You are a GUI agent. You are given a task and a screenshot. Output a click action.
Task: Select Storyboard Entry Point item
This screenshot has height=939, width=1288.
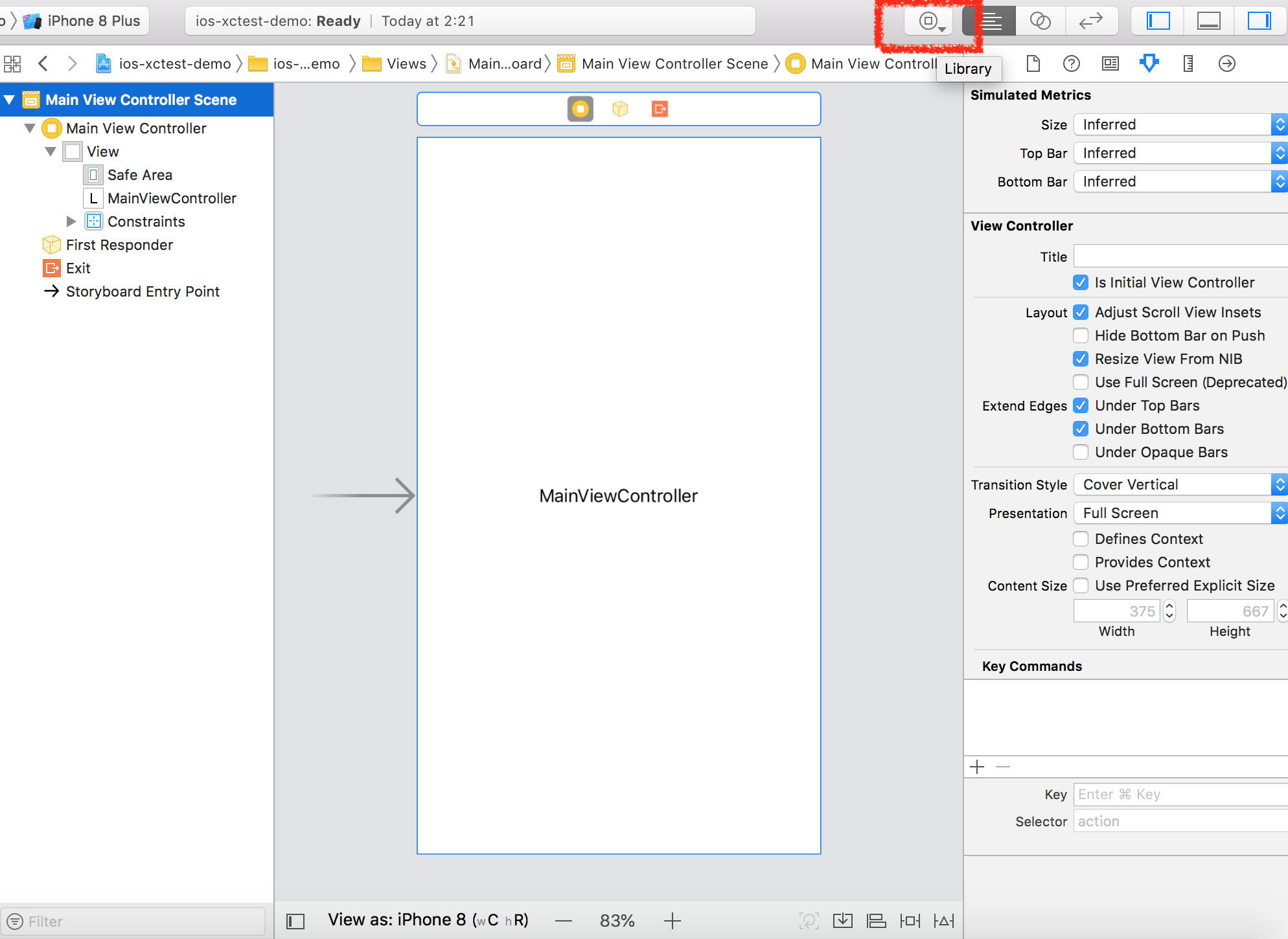[143, 291]
